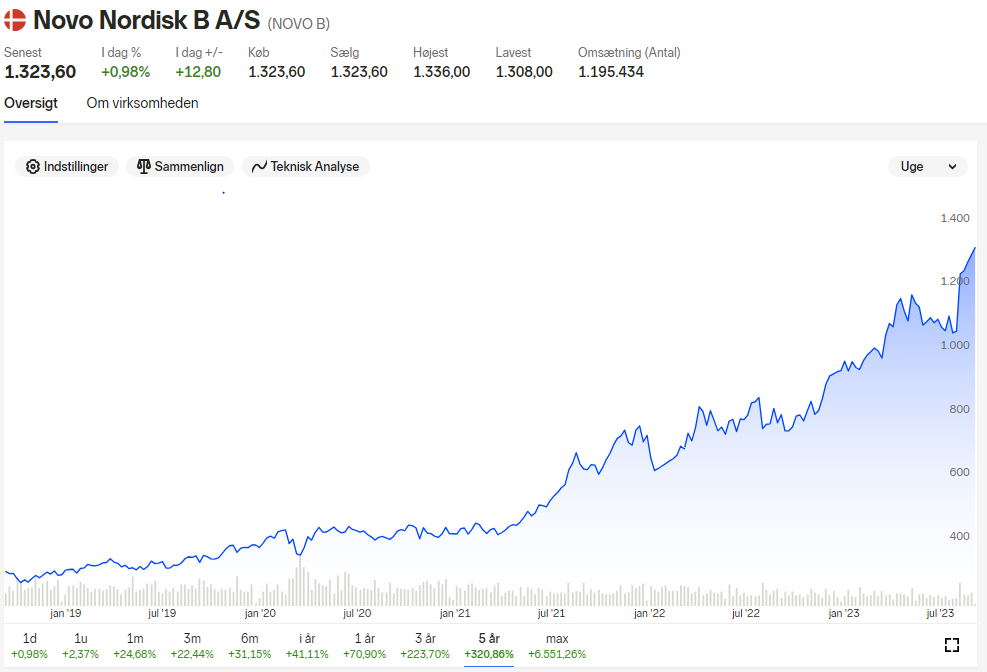Click the jul '20 date label
This screenshot has width=987, height=672.
(x=357, y=613)
